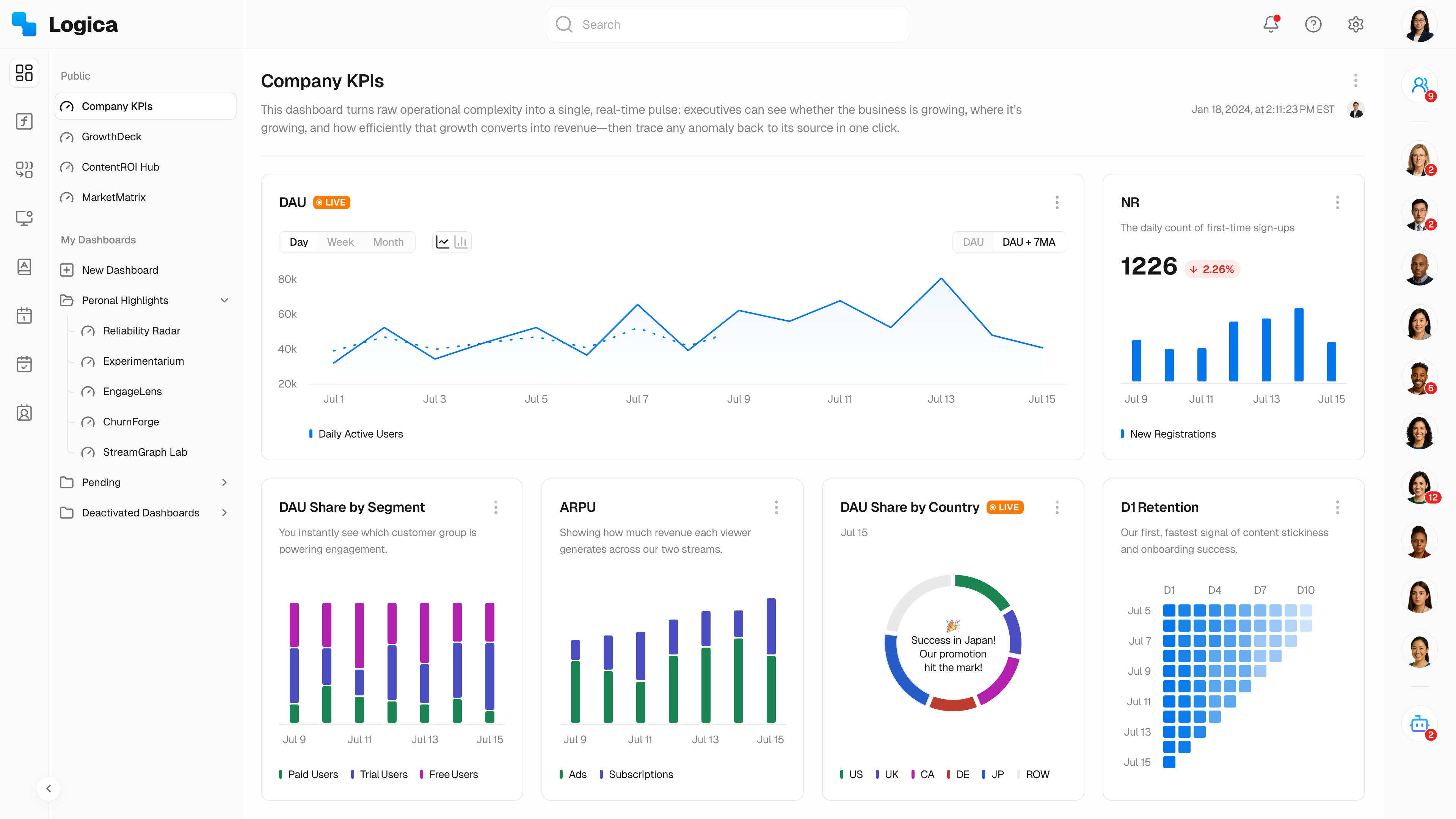Expand the Deactivated Dashboards folder
This screenshot has height=819, width=1456.
pyautogui.click(x=224, y=513)
